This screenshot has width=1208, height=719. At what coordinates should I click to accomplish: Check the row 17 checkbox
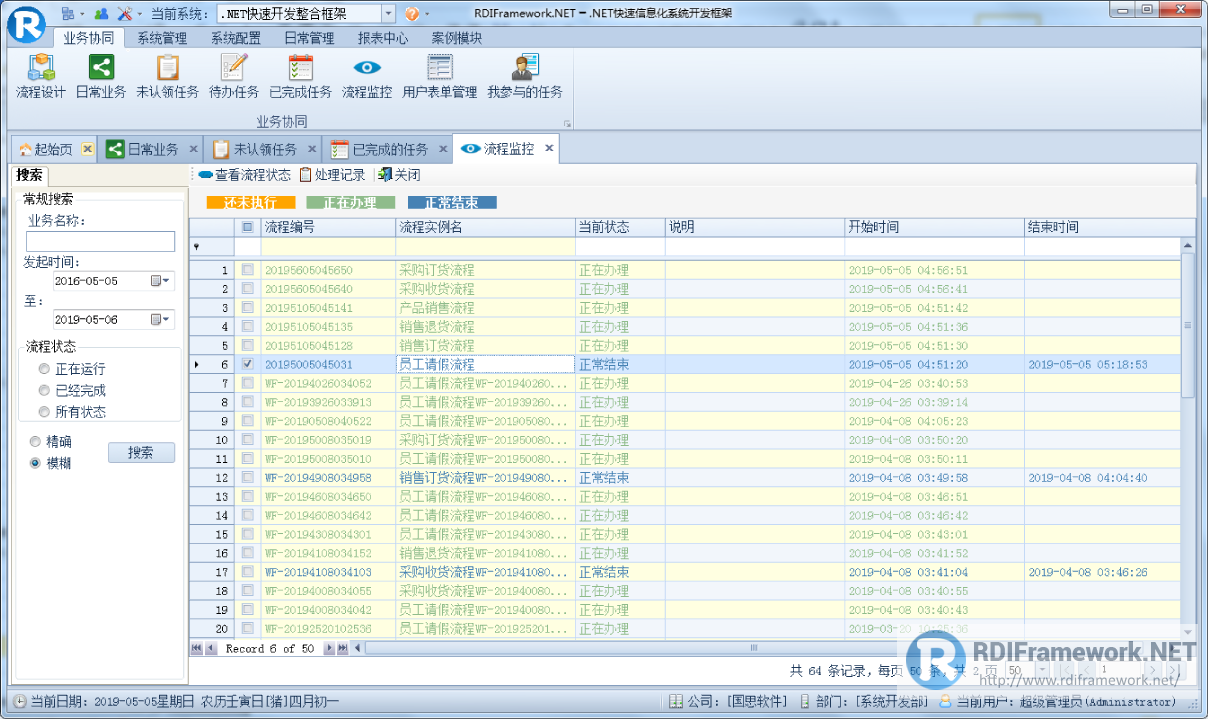click(248, 572)
